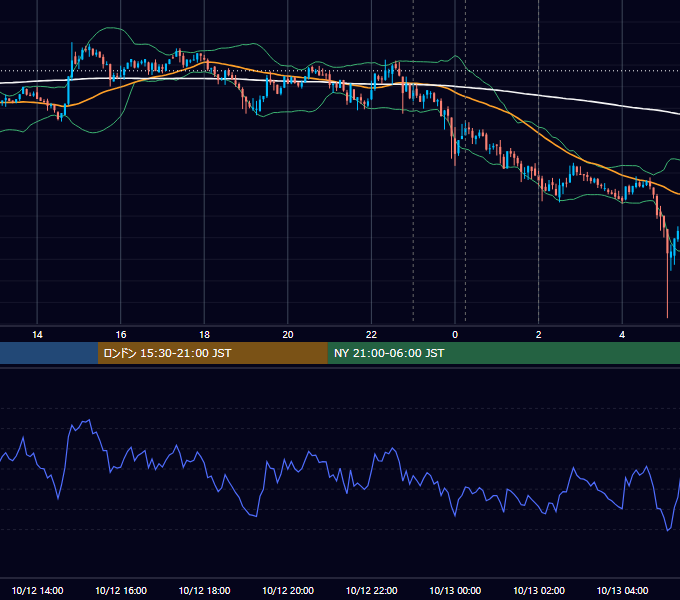Click the 22 hour axis label
This screenshot has width=680, height=600.
(x=371, y=335)
